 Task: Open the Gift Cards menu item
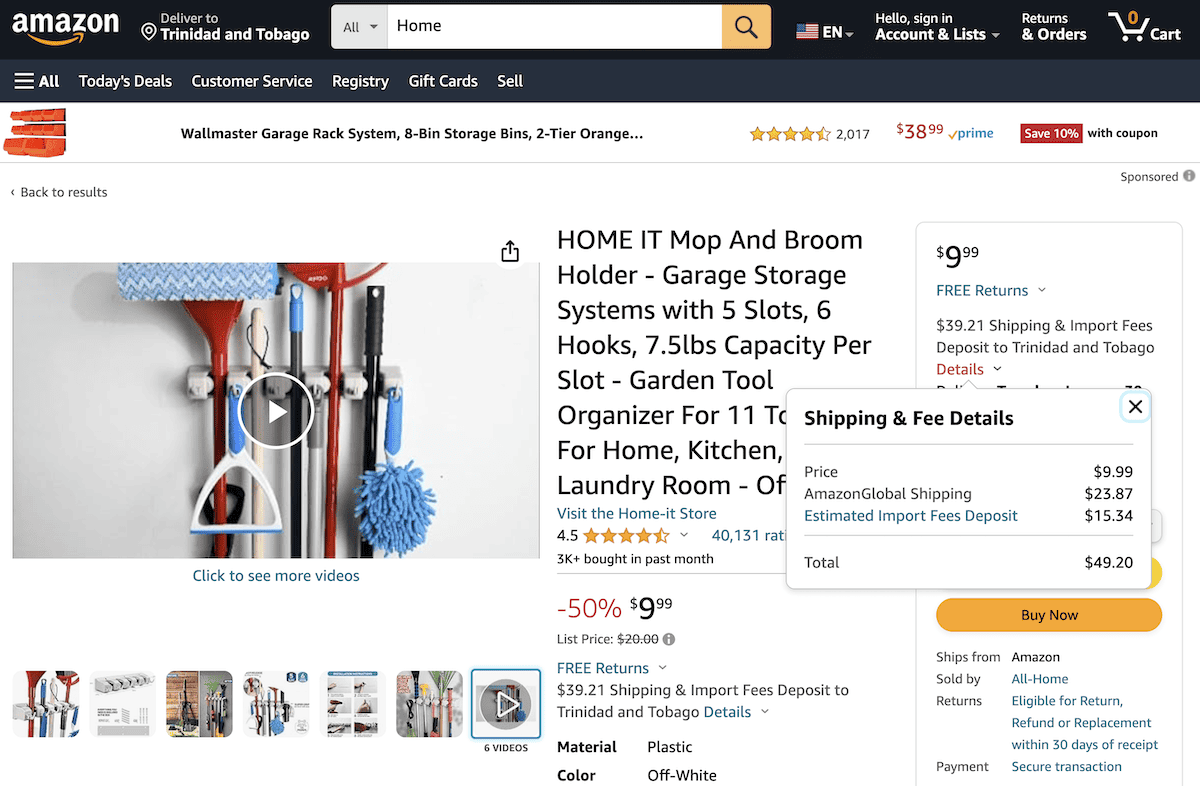point(443,81)
